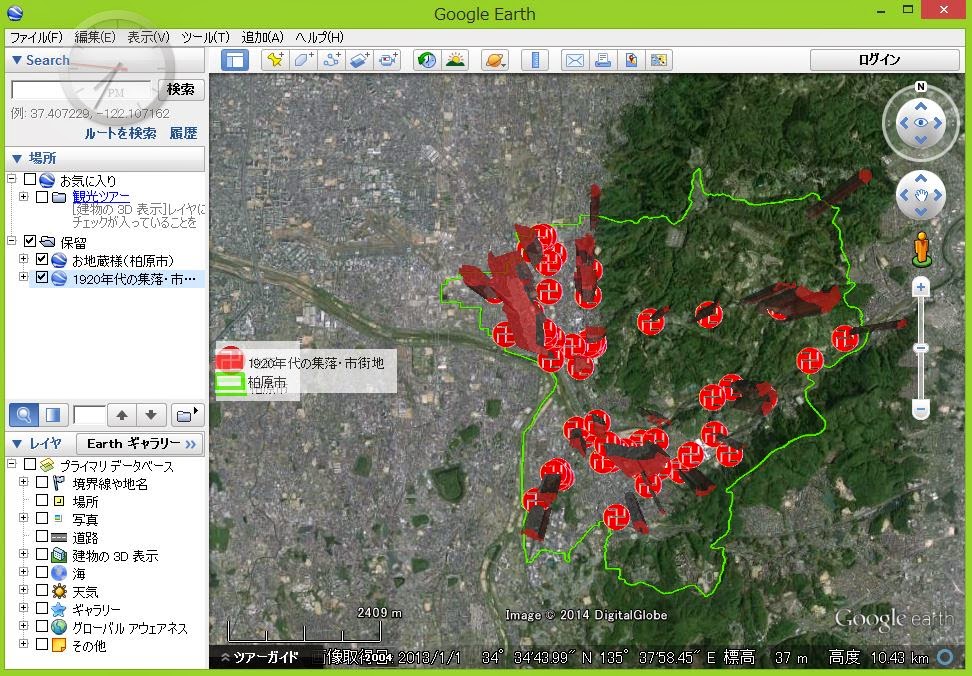Click the move hand joystick control

(921, 195)
